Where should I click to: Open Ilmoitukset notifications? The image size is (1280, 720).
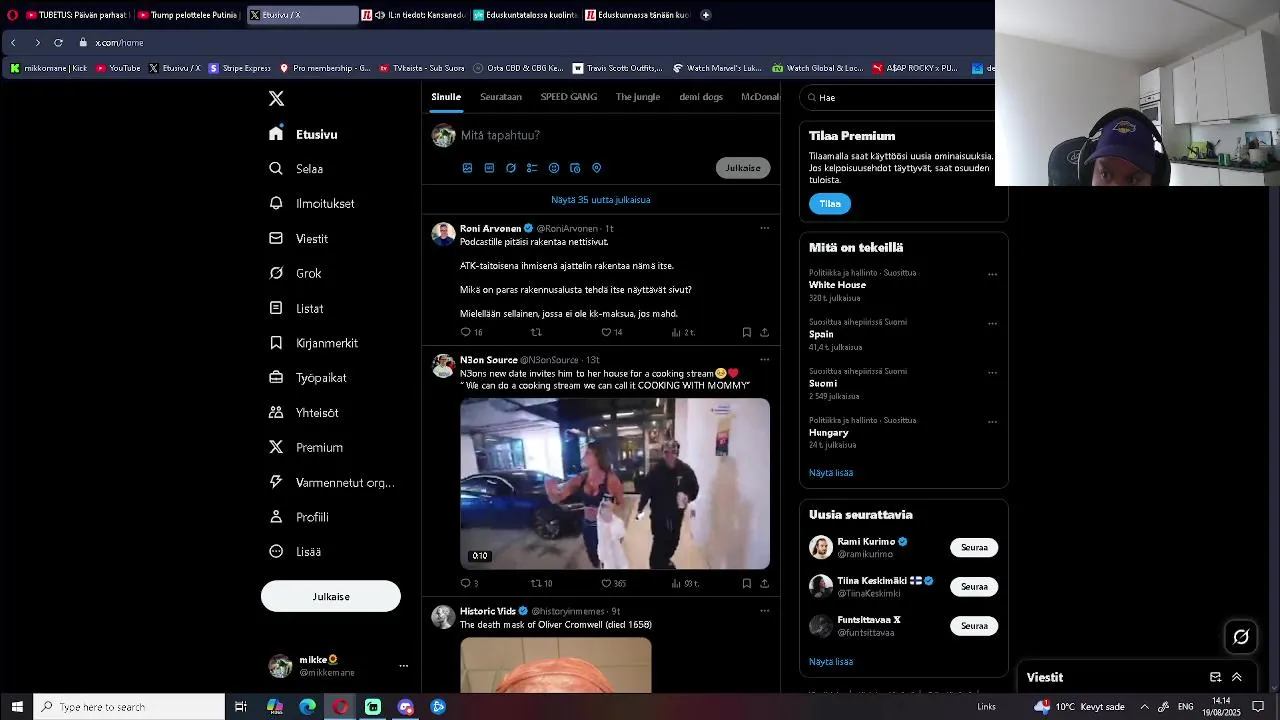point(312,203)
